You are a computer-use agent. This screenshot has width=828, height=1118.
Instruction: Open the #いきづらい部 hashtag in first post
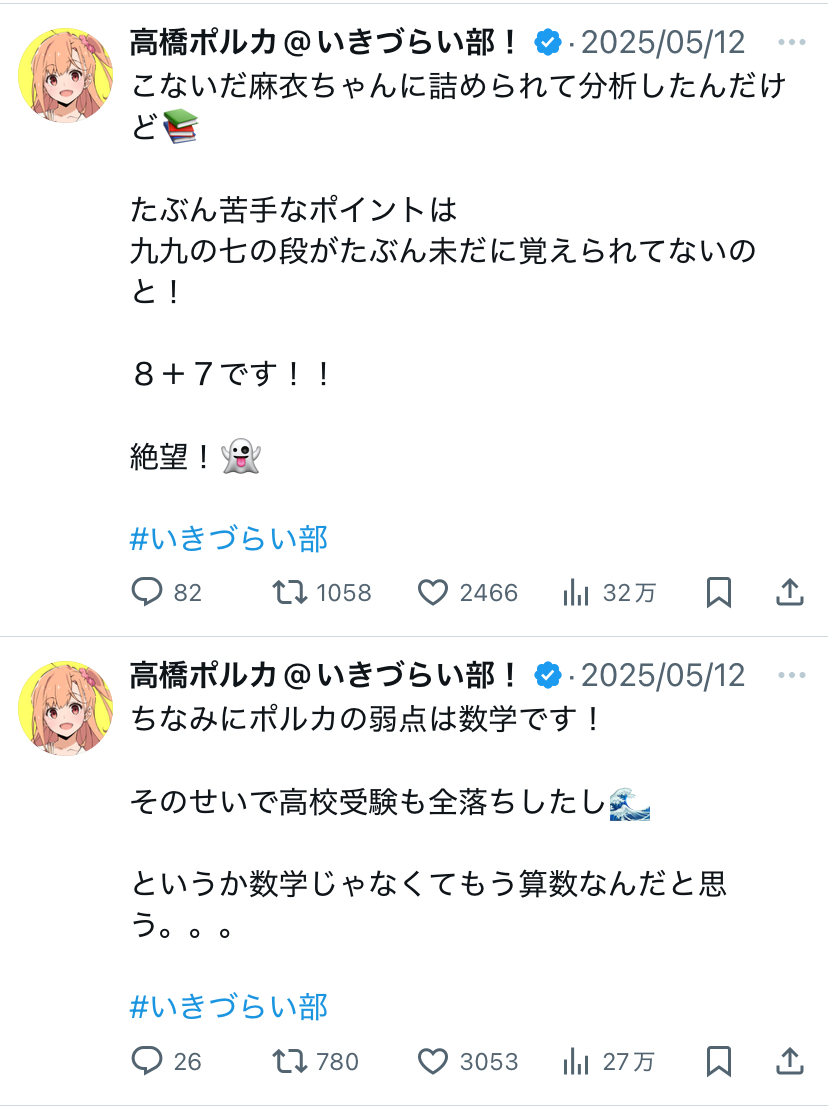(x=229, y=539)
